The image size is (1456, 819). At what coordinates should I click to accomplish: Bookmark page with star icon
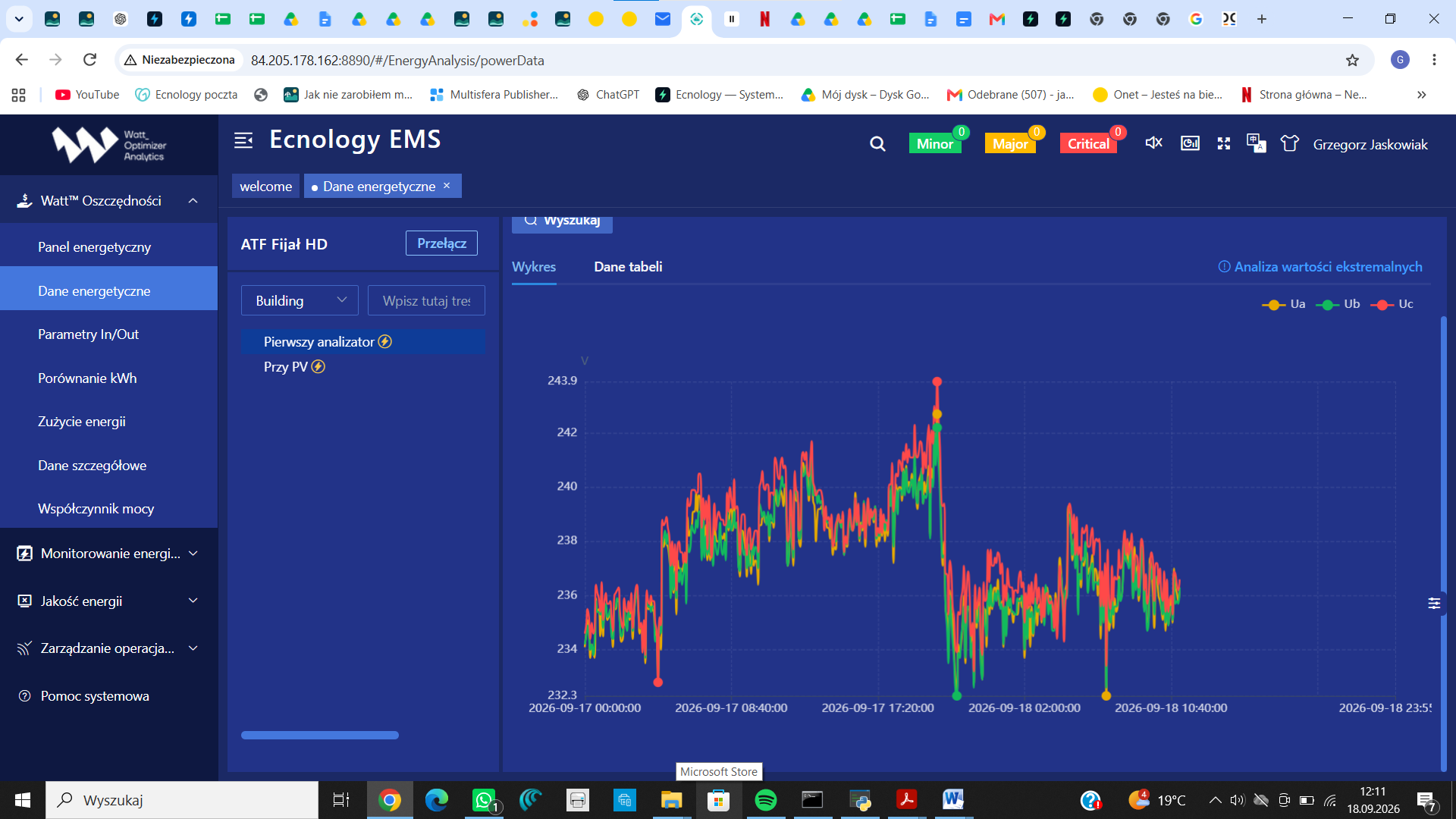point(1352,60)
